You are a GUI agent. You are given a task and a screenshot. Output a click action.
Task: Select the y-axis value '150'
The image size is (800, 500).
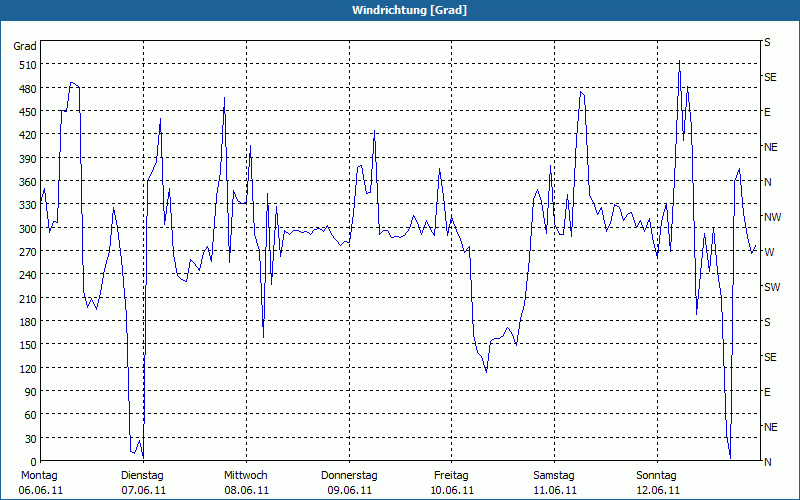tap(28, 346)
